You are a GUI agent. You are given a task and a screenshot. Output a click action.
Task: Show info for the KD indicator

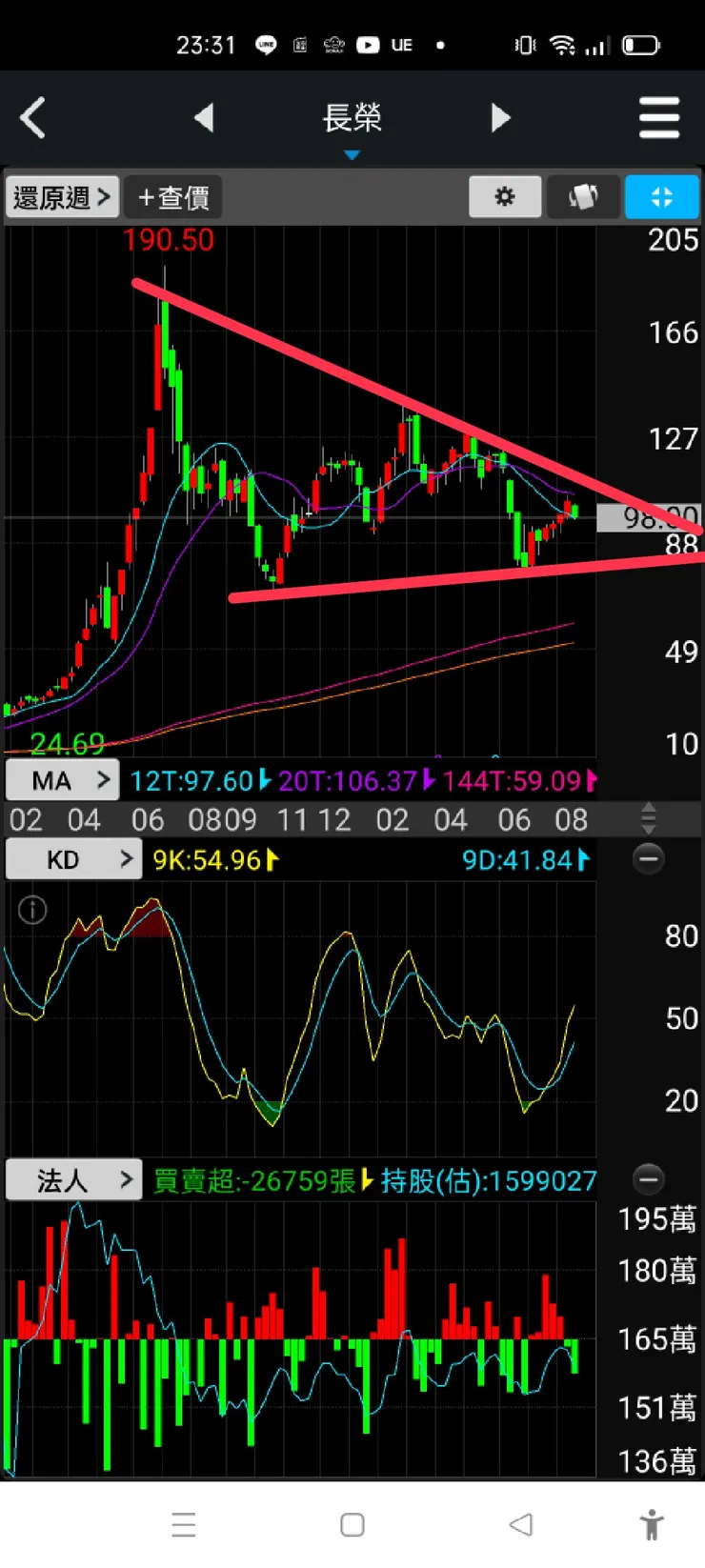[x=32, y=911]
